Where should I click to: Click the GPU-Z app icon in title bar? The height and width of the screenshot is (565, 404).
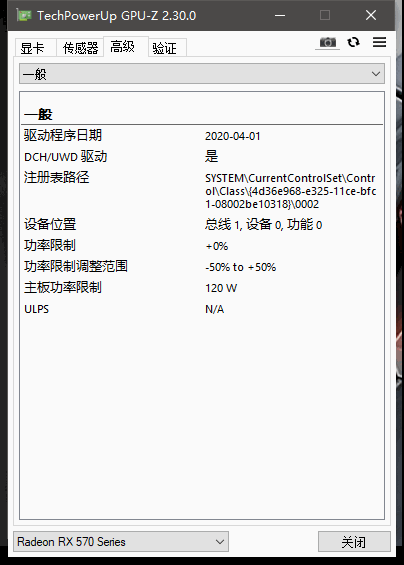[24, 15]
